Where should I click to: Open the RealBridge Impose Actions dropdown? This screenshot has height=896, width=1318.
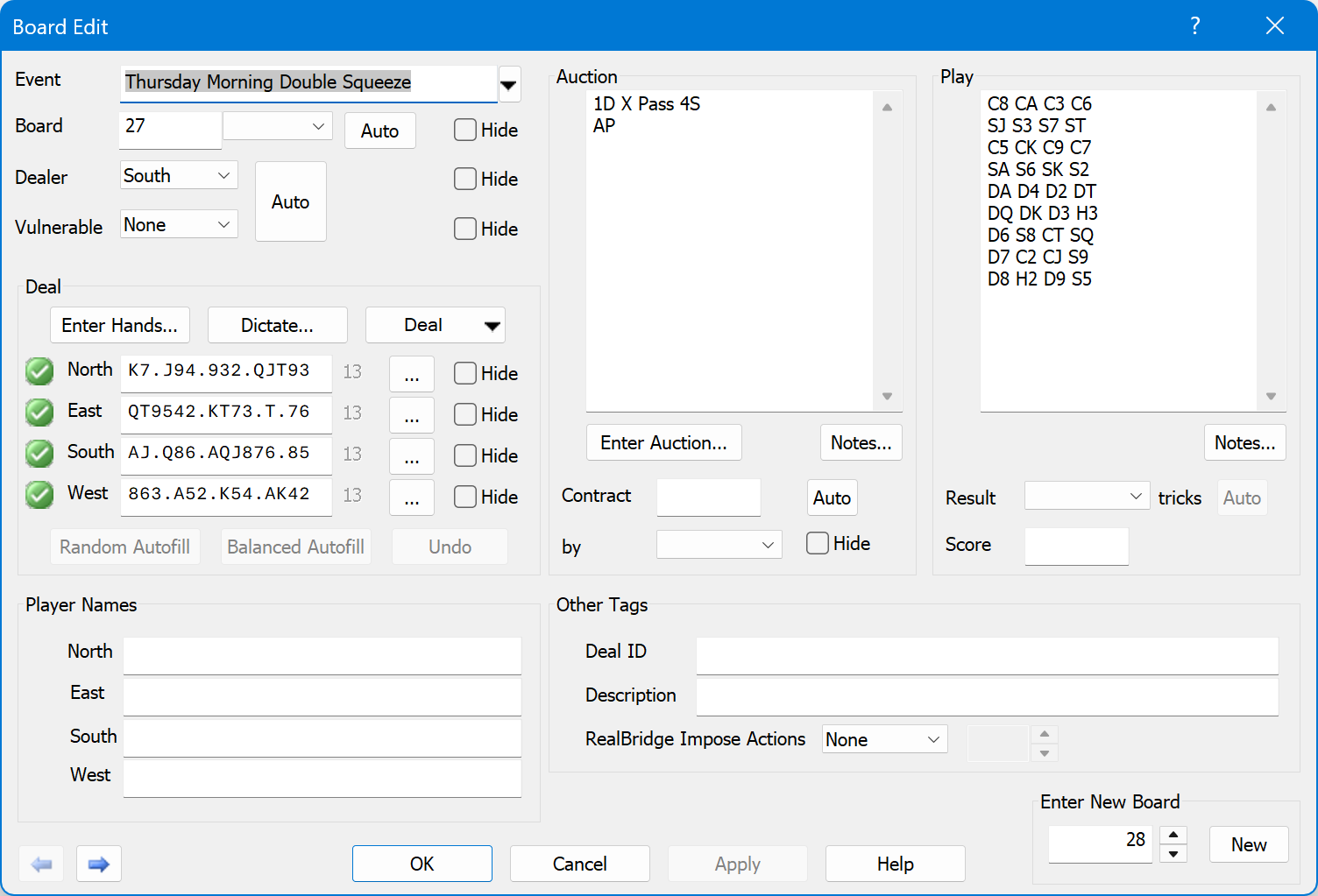(x=884, y=739)
